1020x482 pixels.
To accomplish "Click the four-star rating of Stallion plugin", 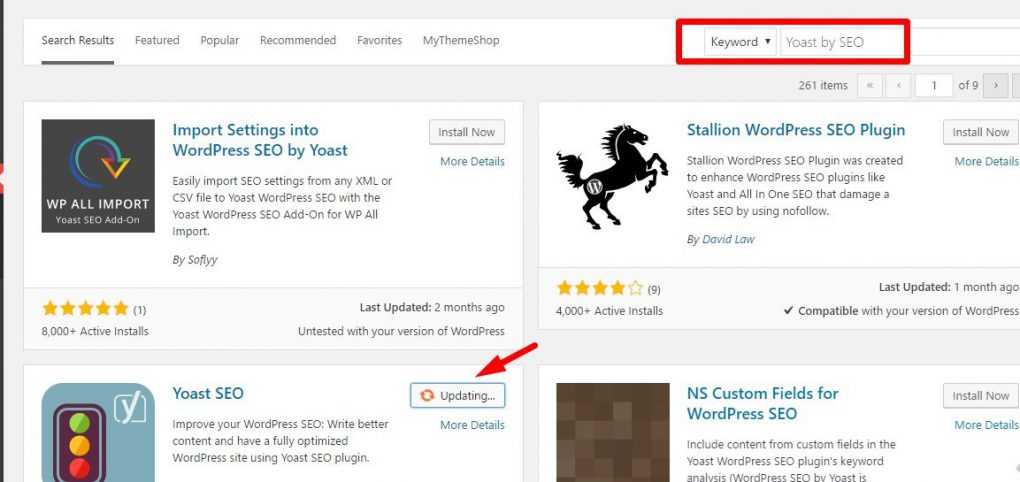I will pos(600,288).
